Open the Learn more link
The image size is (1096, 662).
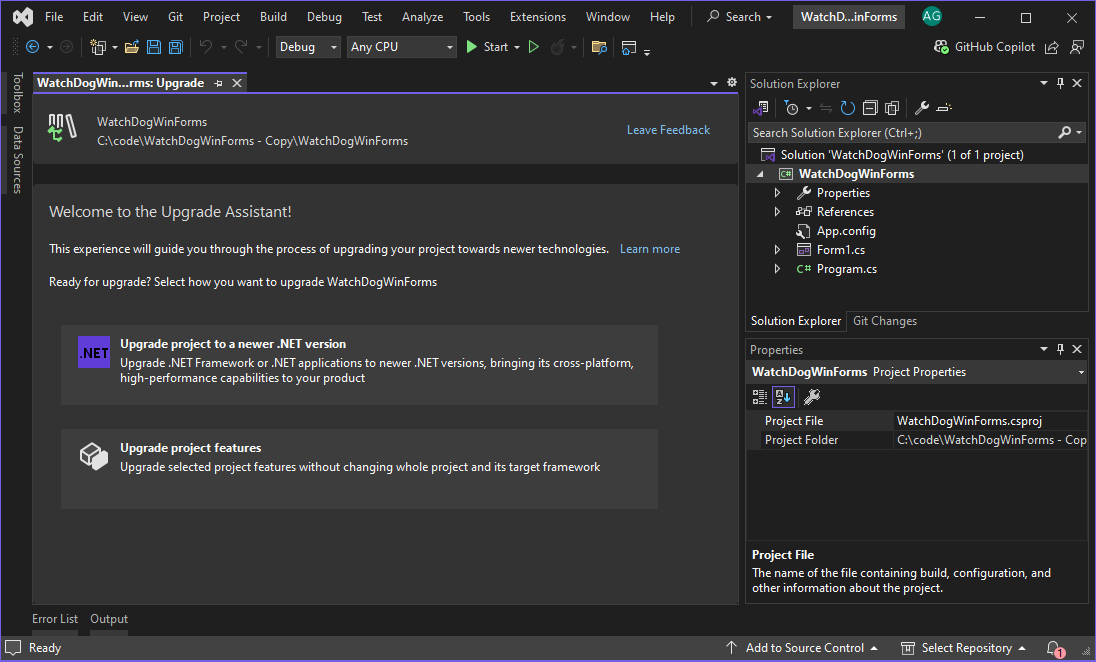[649, 248]
